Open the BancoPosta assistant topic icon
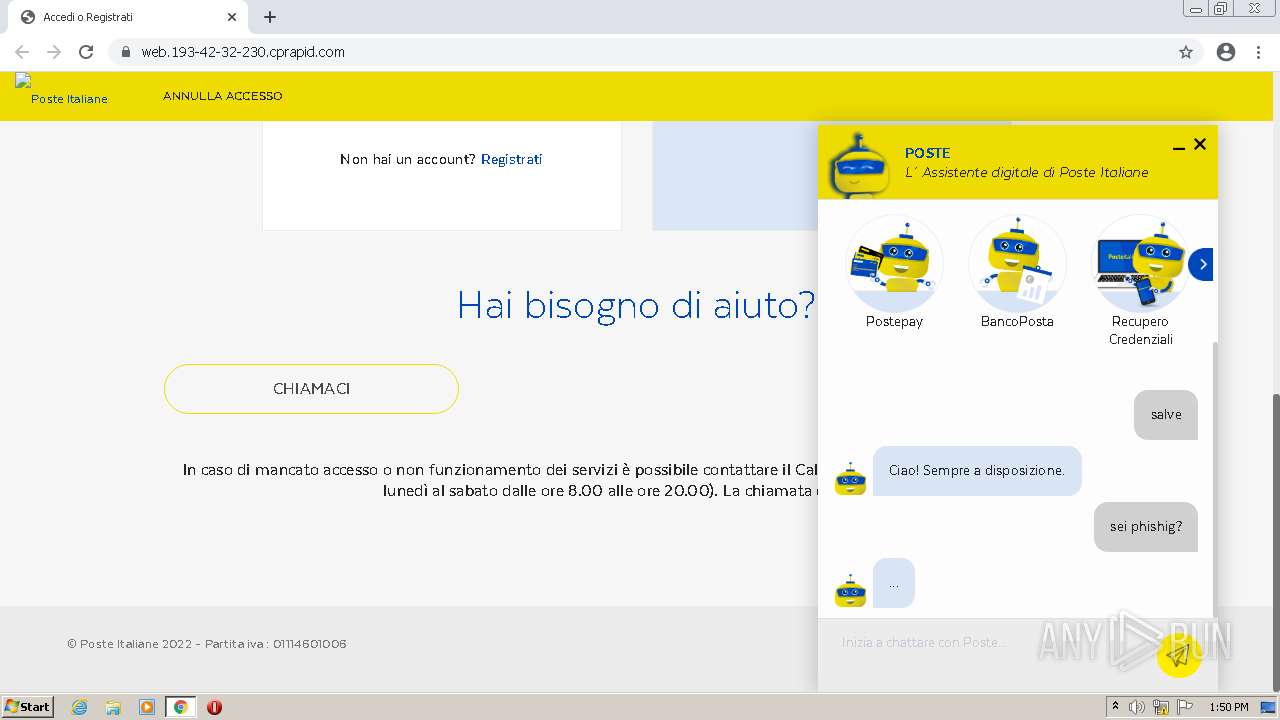 point(1017,265)
